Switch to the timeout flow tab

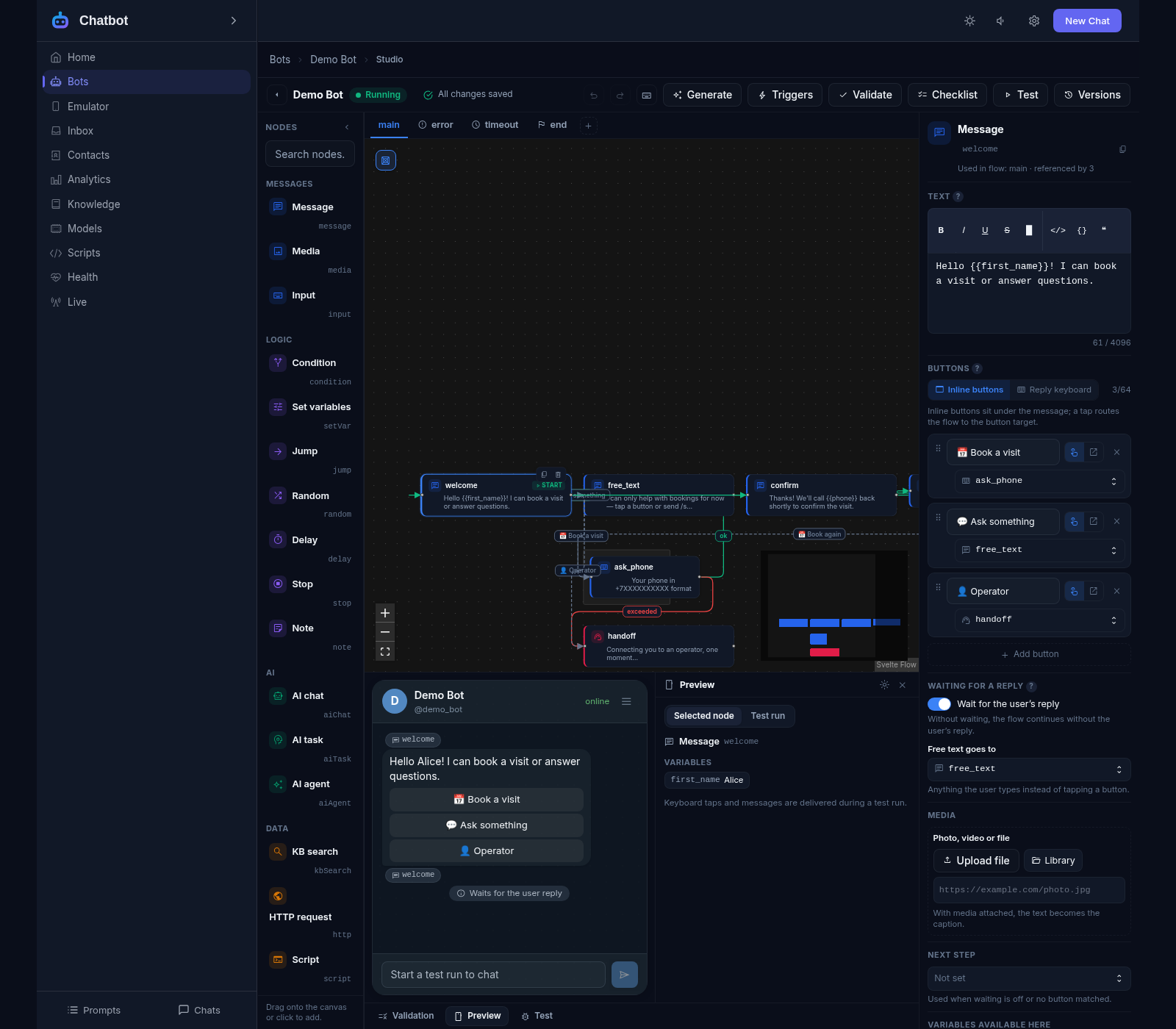[495, 125]
